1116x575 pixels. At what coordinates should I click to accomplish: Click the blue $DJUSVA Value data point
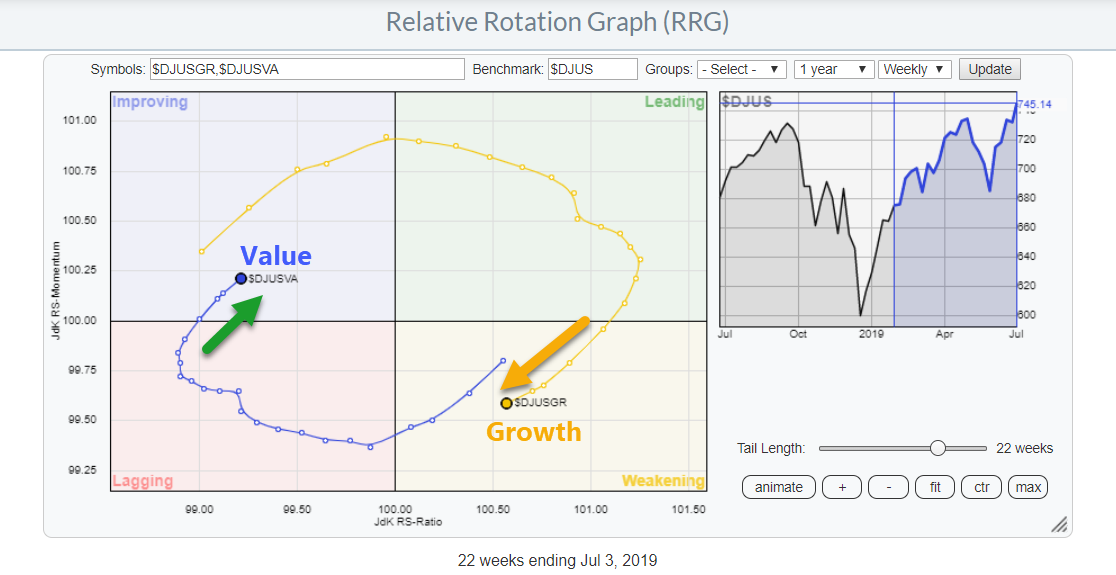point(241,278)
